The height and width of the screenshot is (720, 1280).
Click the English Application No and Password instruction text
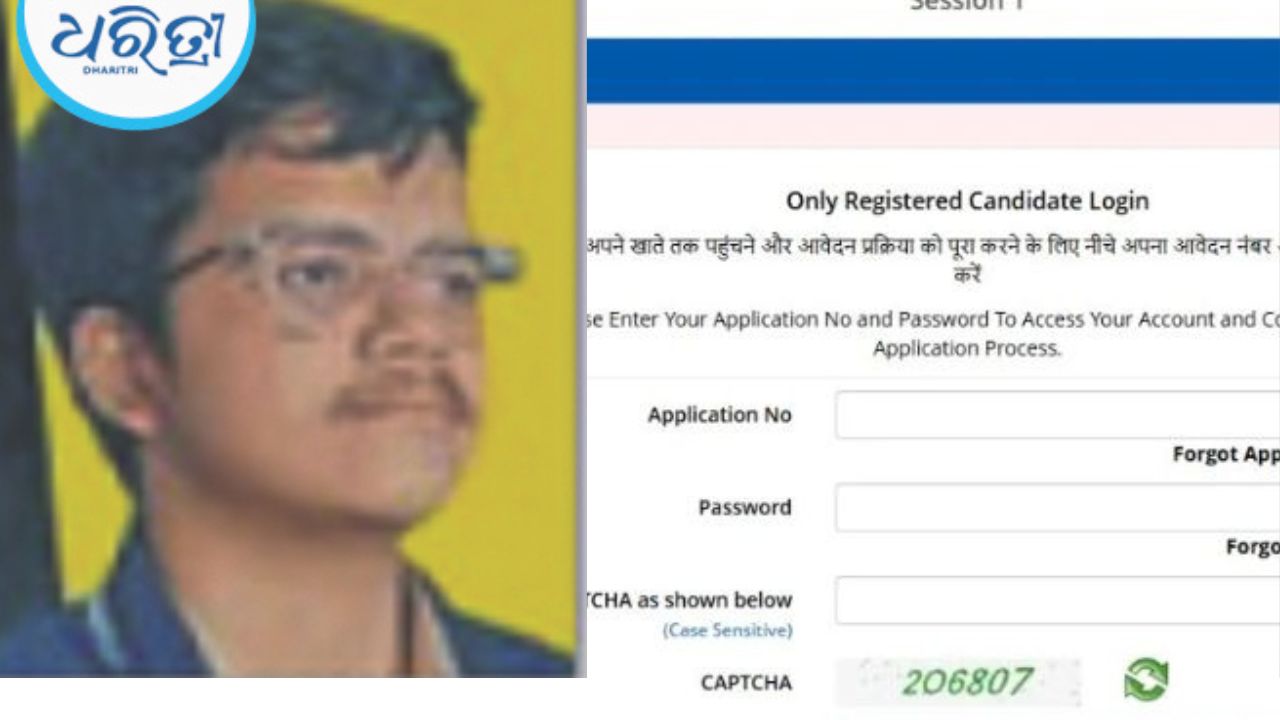coord(933,334)
